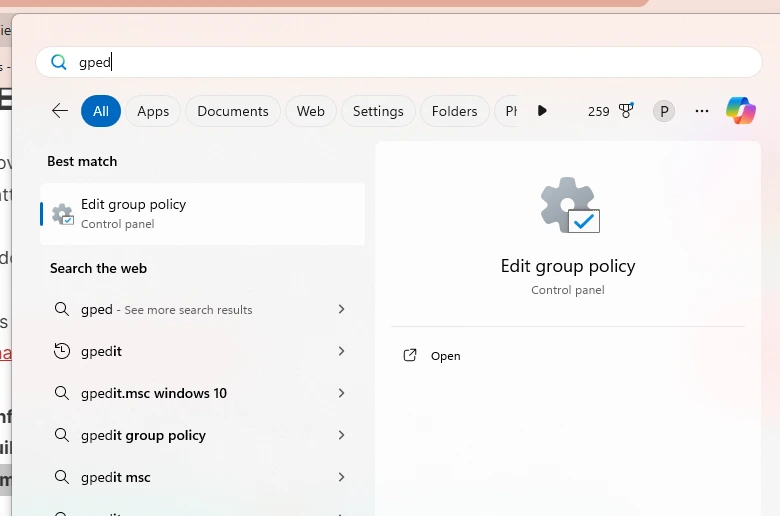
Task: Click the history icon beside gpedit suggestion
Action: tap(62, 351)
